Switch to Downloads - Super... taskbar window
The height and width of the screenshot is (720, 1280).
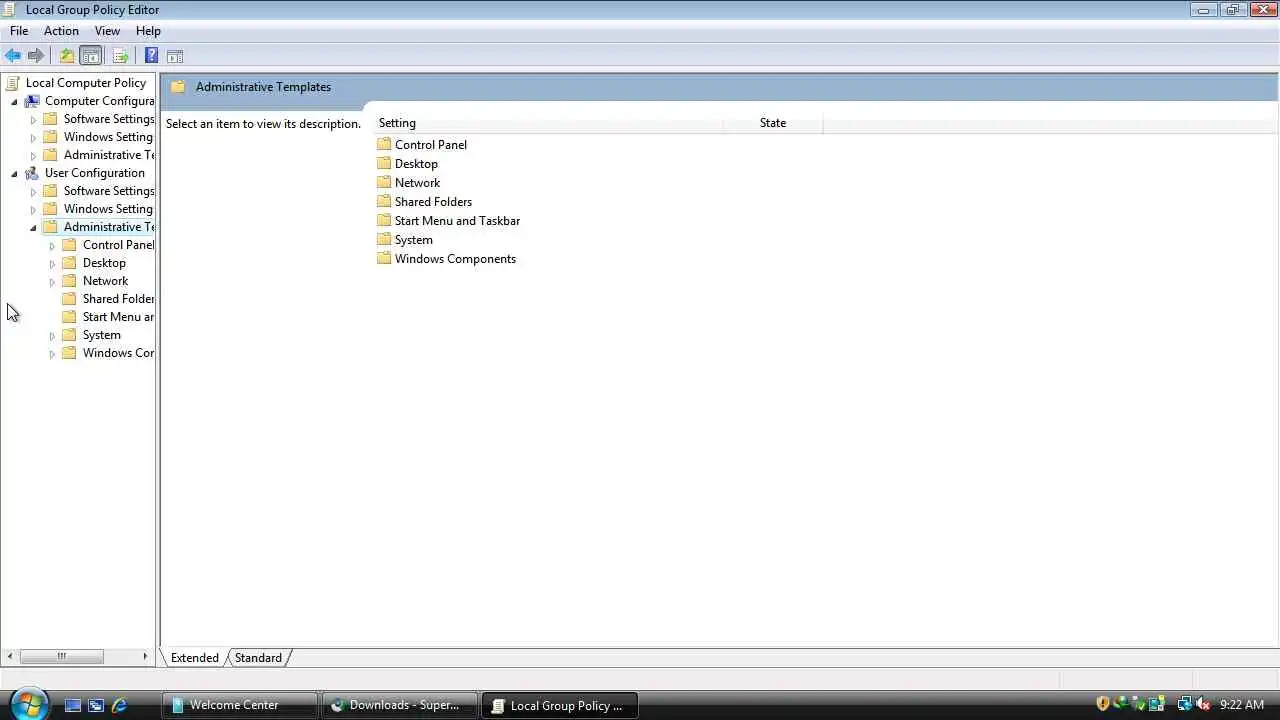(x=400, y=705)
